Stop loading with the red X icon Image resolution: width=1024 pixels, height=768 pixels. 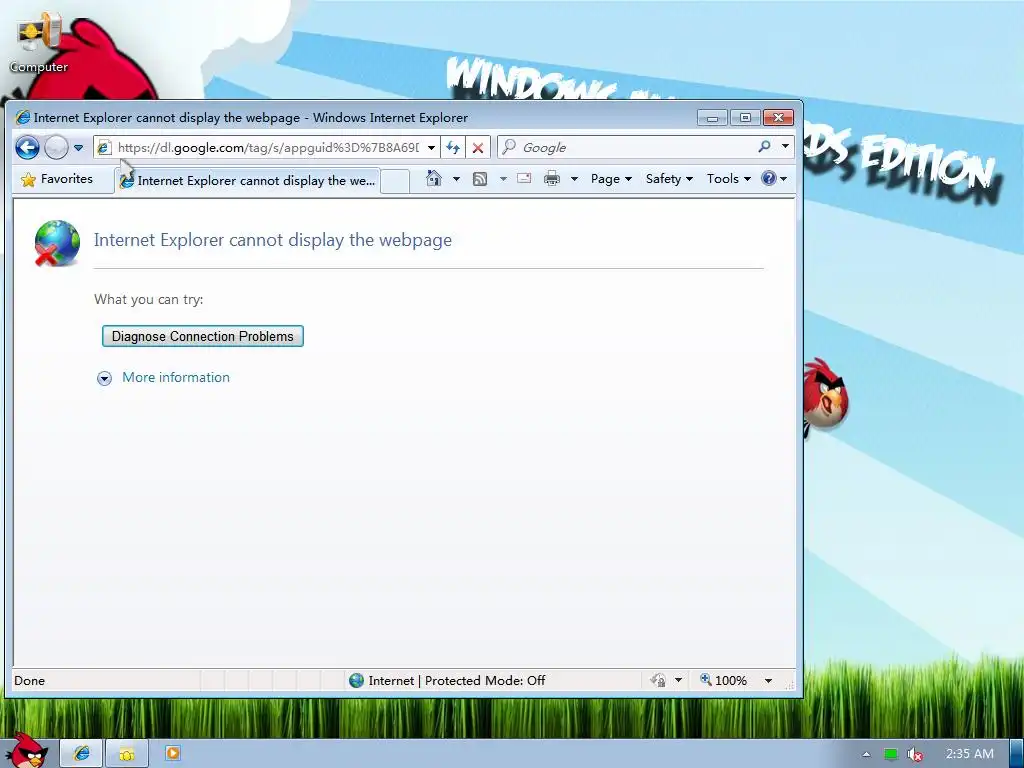click(x=478, y=148)
